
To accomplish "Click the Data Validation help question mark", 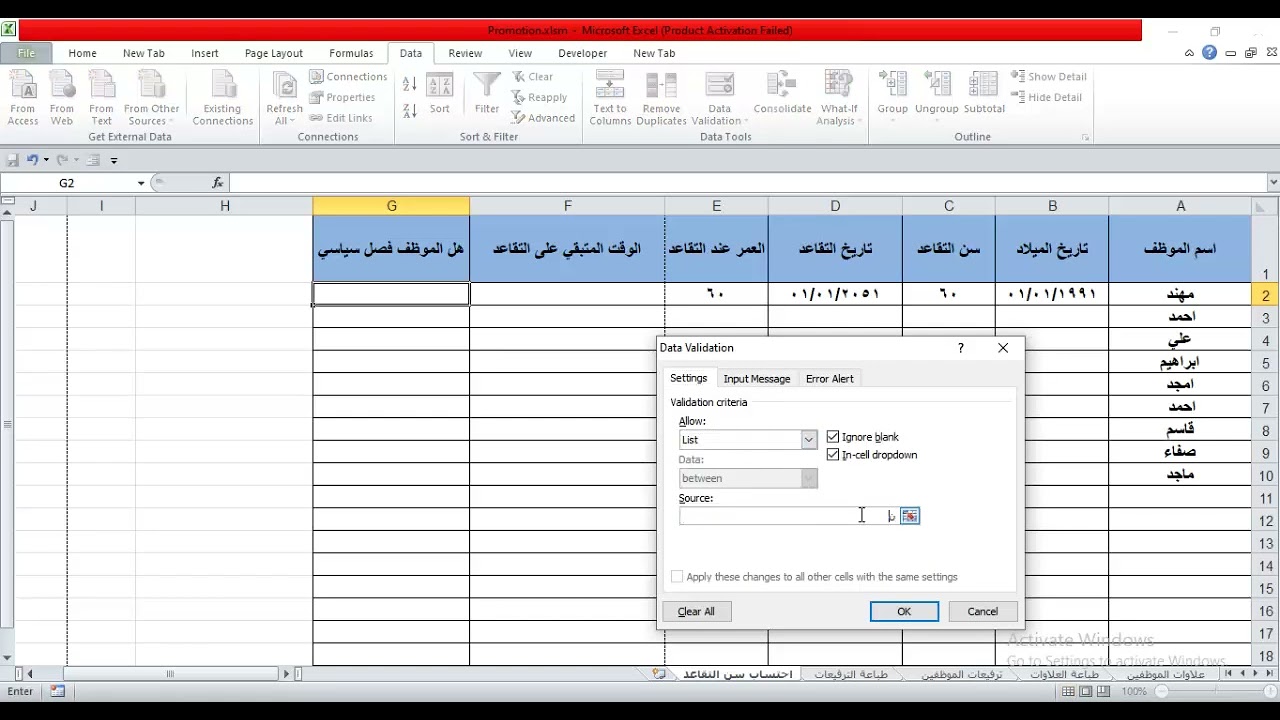I will [961, 348].
